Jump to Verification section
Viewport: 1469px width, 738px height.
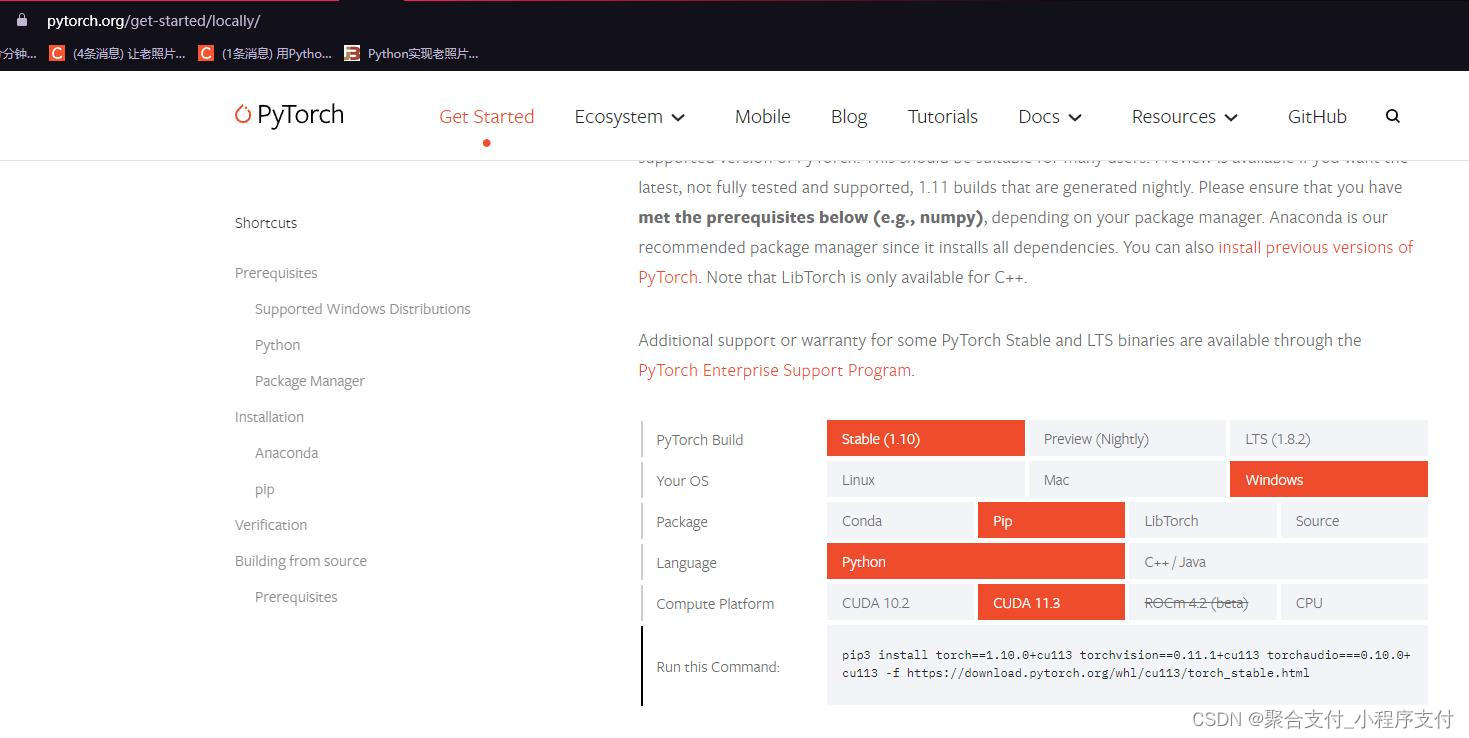pyautogui.click(x=271, y=525)
